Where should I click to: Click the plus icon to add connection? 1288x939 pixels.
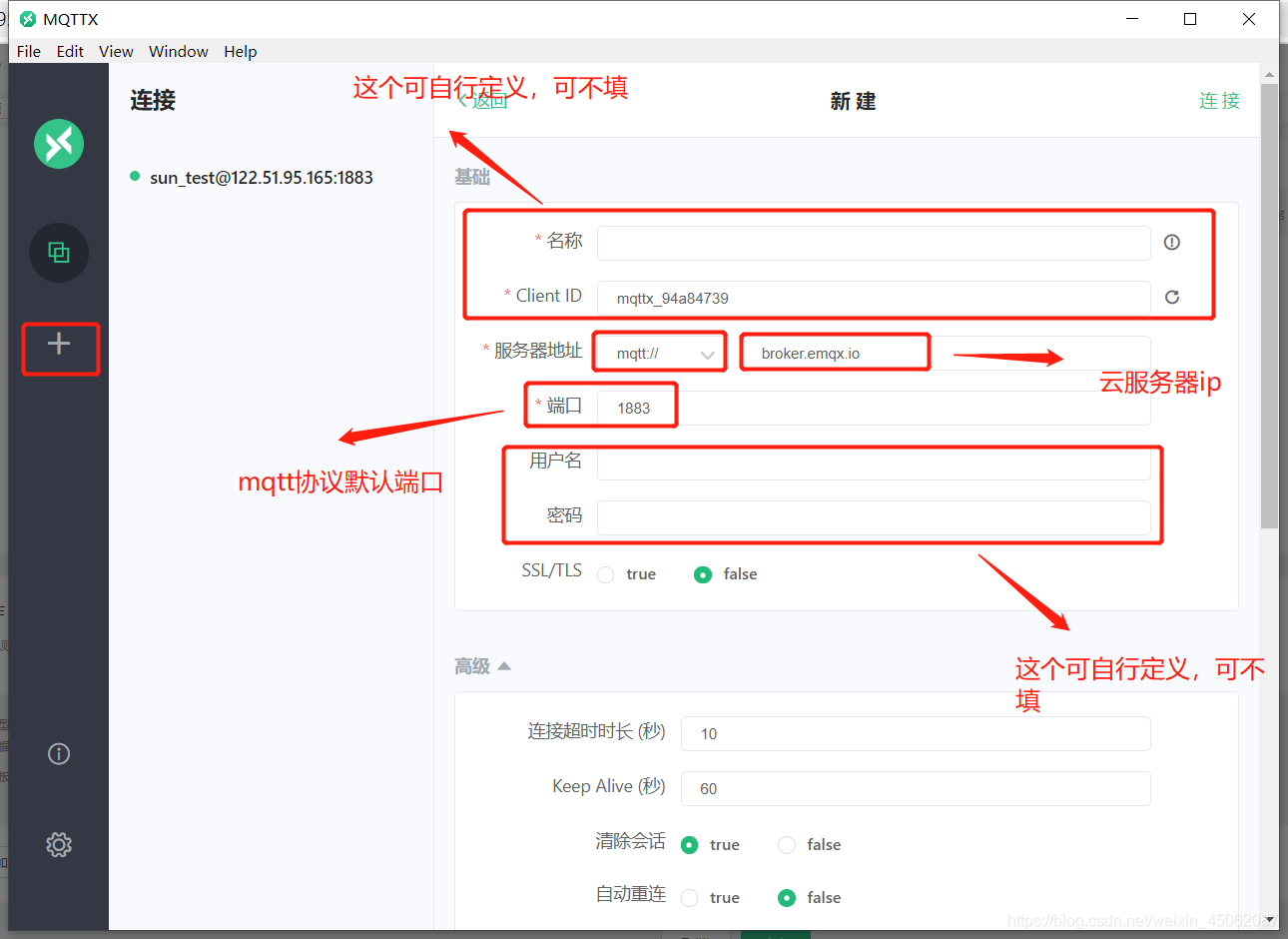pyautogui.click(x=59, y=344)
